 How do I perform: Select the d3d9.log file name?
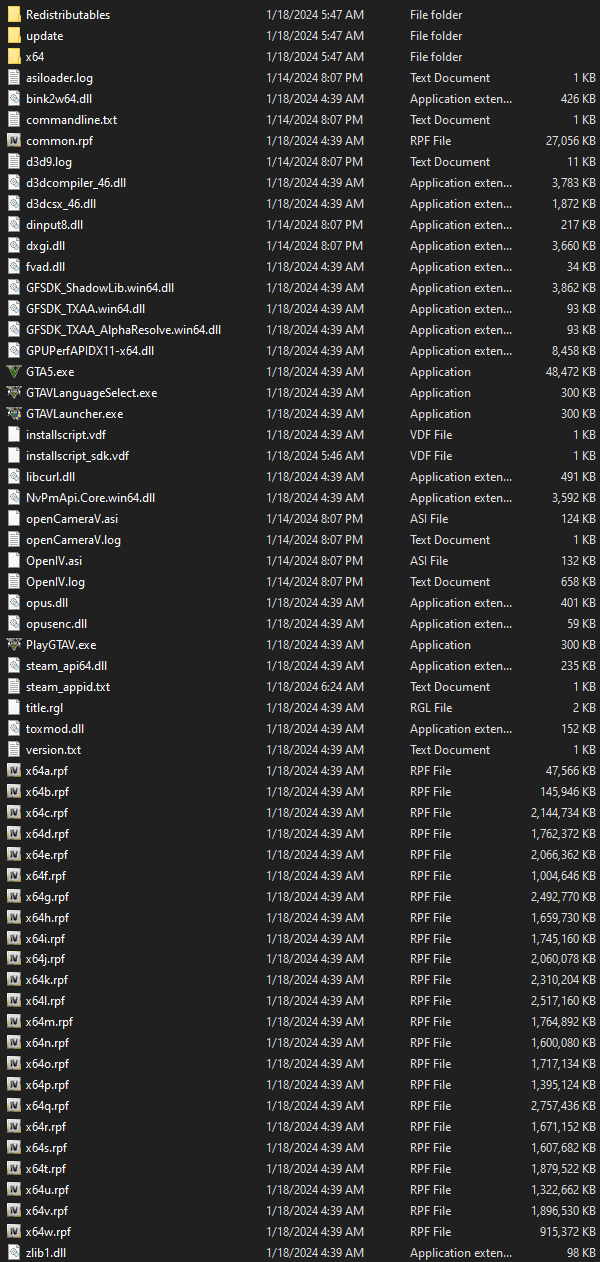(49, 162)
